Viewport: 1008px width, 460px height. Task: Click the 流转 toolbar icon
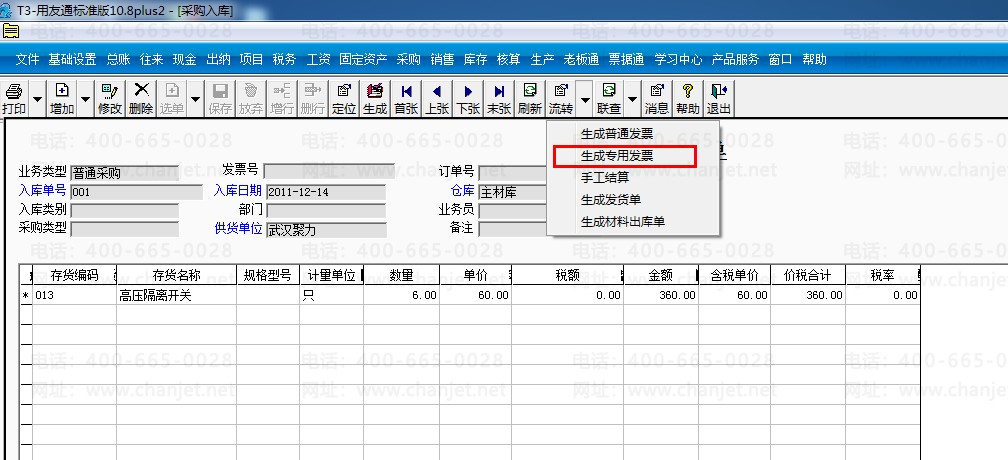tap(561, 99)
